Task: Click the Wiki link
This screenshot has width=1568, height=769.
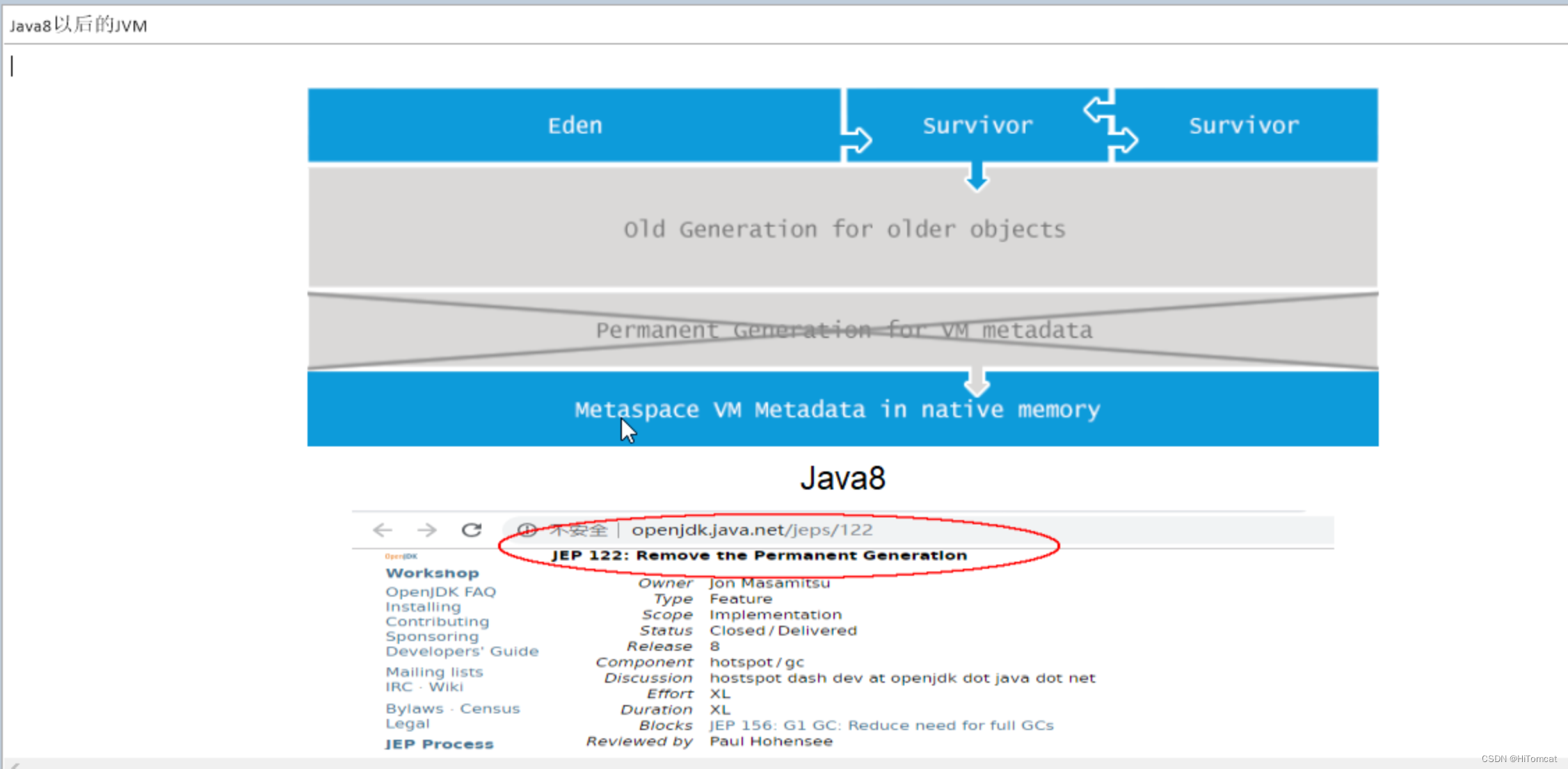Action: coord(446,687)
